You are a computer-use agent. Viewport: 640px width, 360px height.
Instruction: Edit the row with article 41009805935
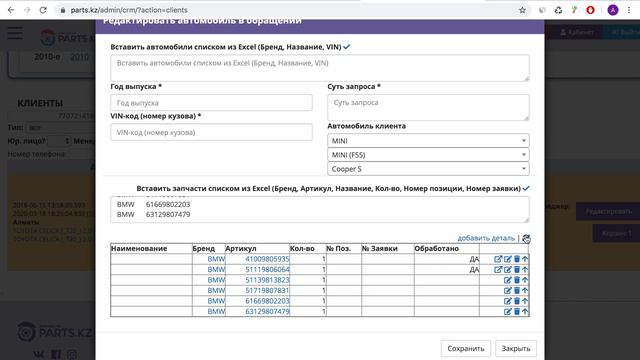(x=507, y=259)
